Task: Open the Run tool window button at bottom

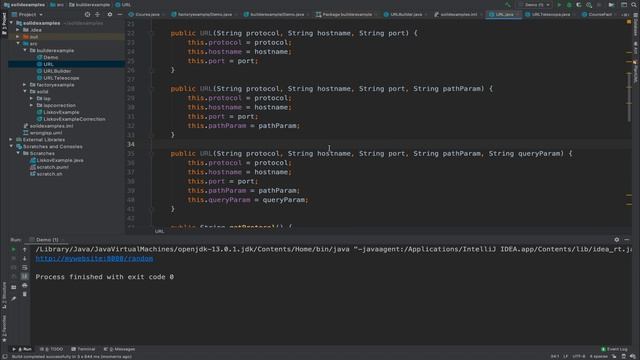Action: click(x=22, y=349)
